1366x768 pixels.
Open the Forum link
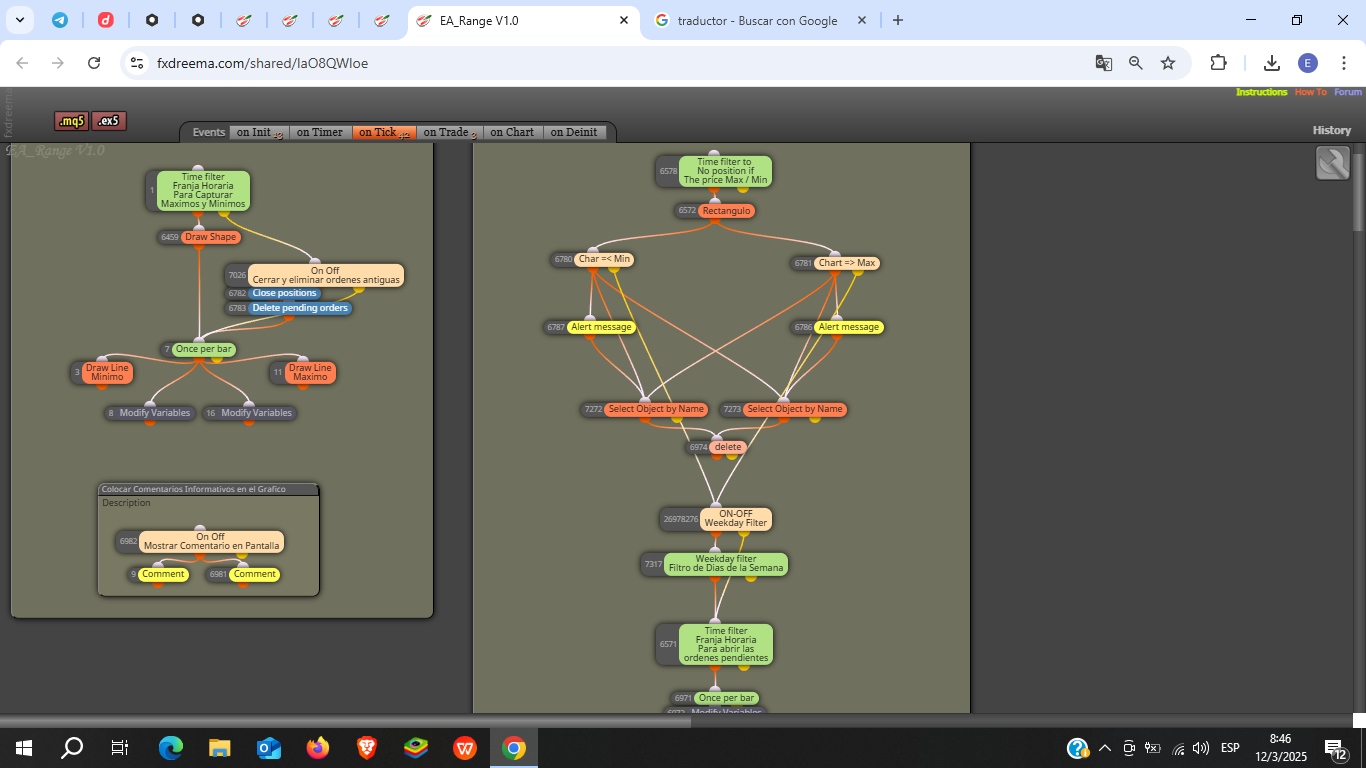tap(1348, 92)
